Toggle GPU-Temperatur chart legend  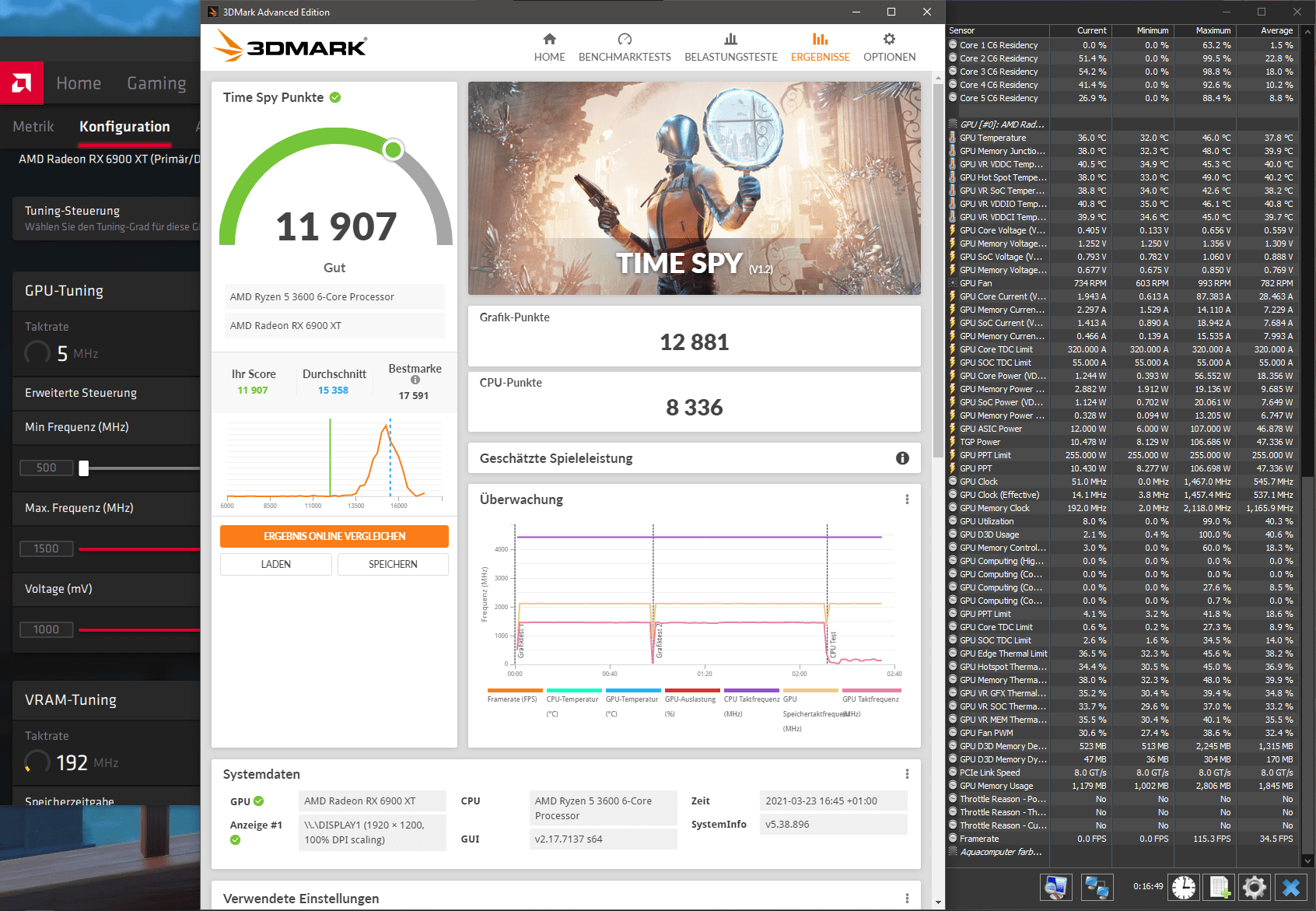(632, 701)
